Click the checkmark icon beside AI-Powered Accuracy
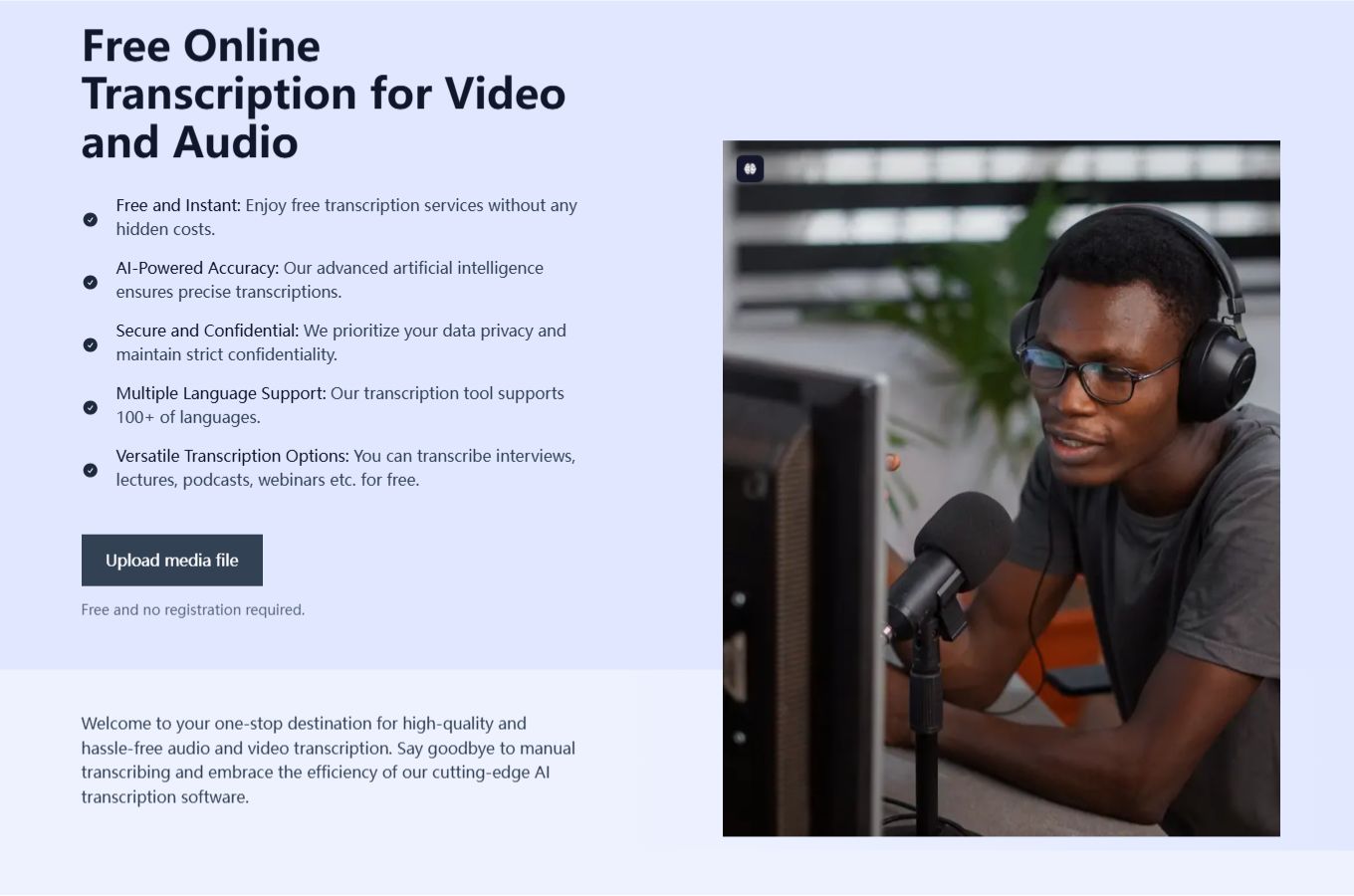Screen dimensions: 1354x896 91,282
